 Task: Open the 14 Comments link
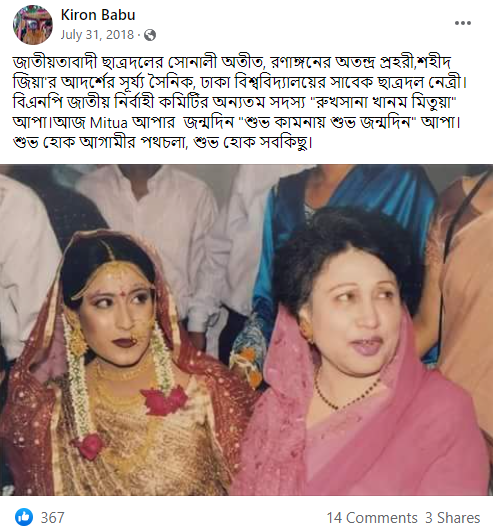pos(372,518)
